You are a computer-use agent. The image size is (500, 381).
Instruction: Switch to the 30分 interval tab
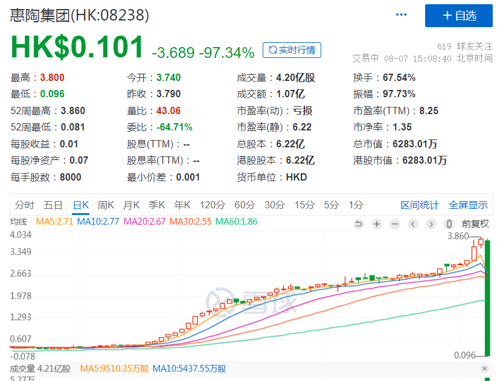pyautogui.click(x=275, y=205)
